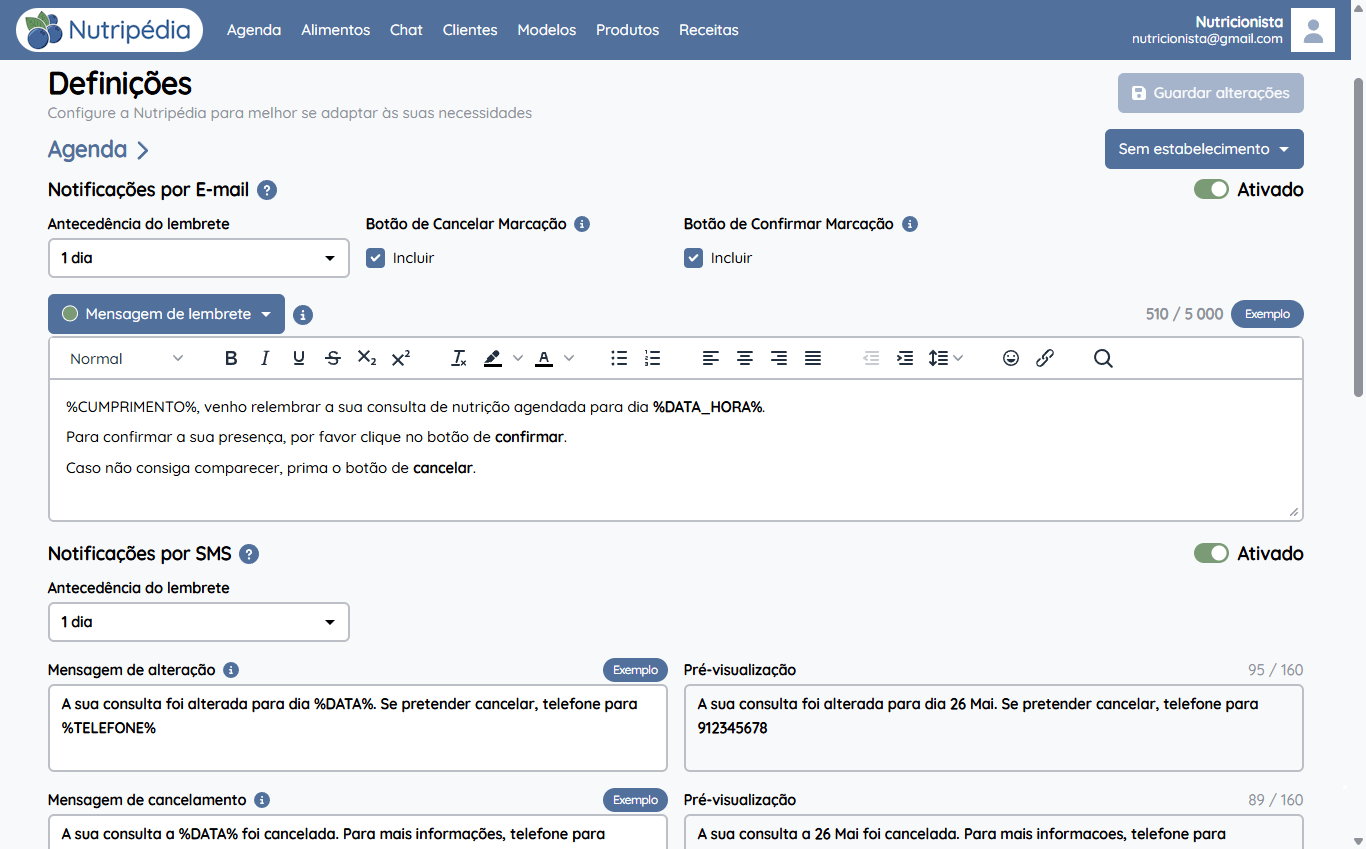The image size is (1366, 849).
Task: Open help for Notificações por SMS
Action: click(249, 554)
